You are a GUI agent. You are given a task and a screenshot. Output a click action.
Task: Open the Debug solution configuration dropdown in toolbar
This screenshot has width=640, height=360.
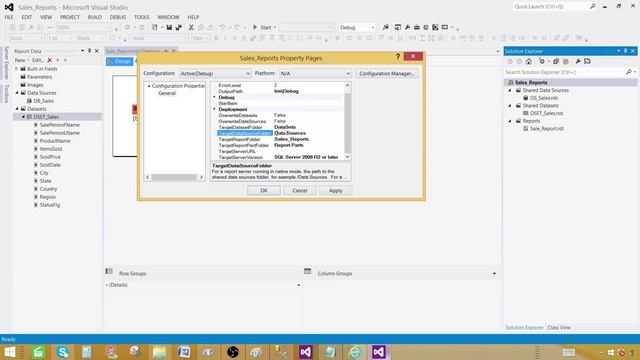357,27
